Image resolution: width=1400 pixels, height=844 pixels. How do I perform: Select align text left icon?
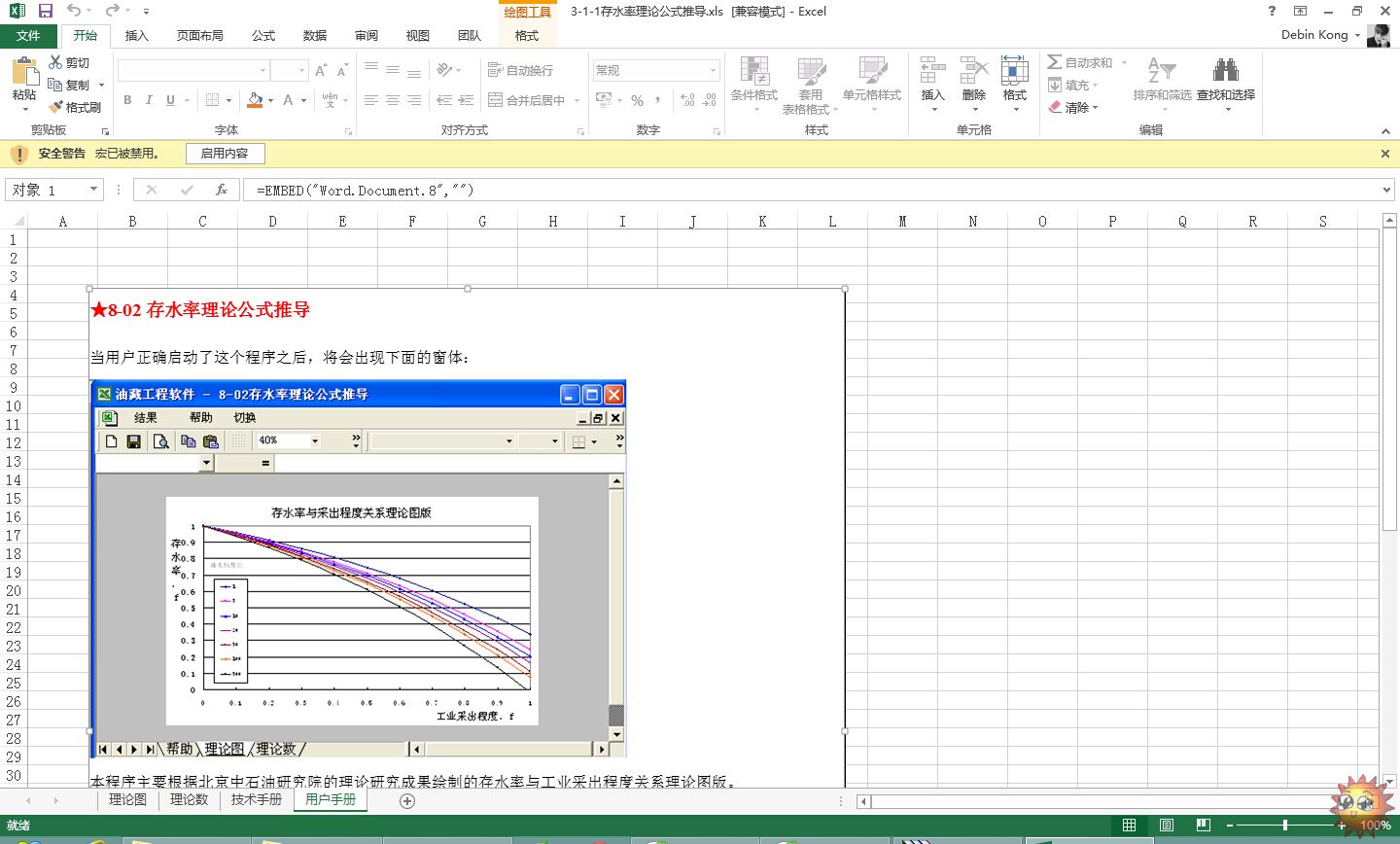pos(371,100)
